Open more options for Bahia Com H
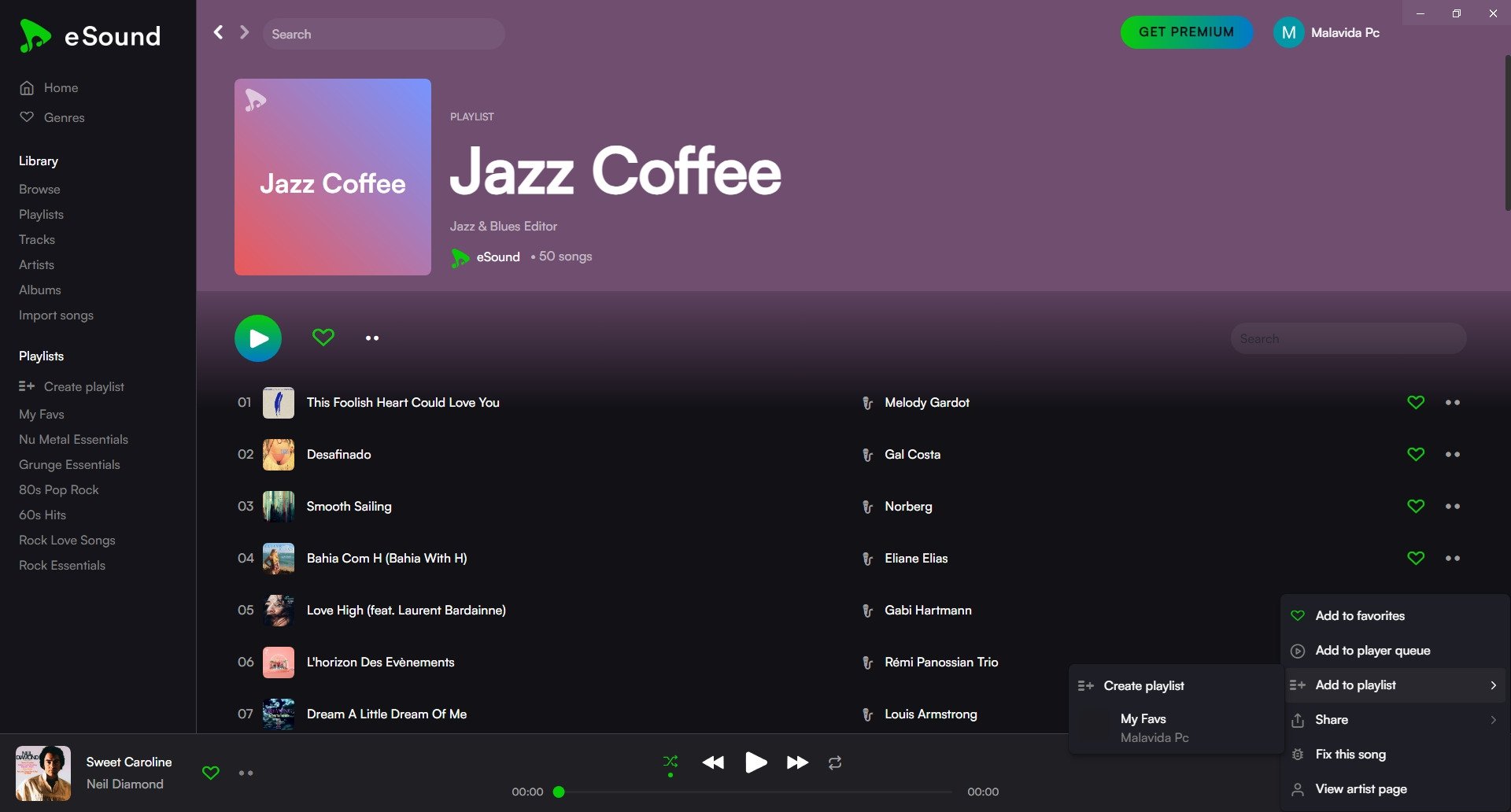 1453,558
